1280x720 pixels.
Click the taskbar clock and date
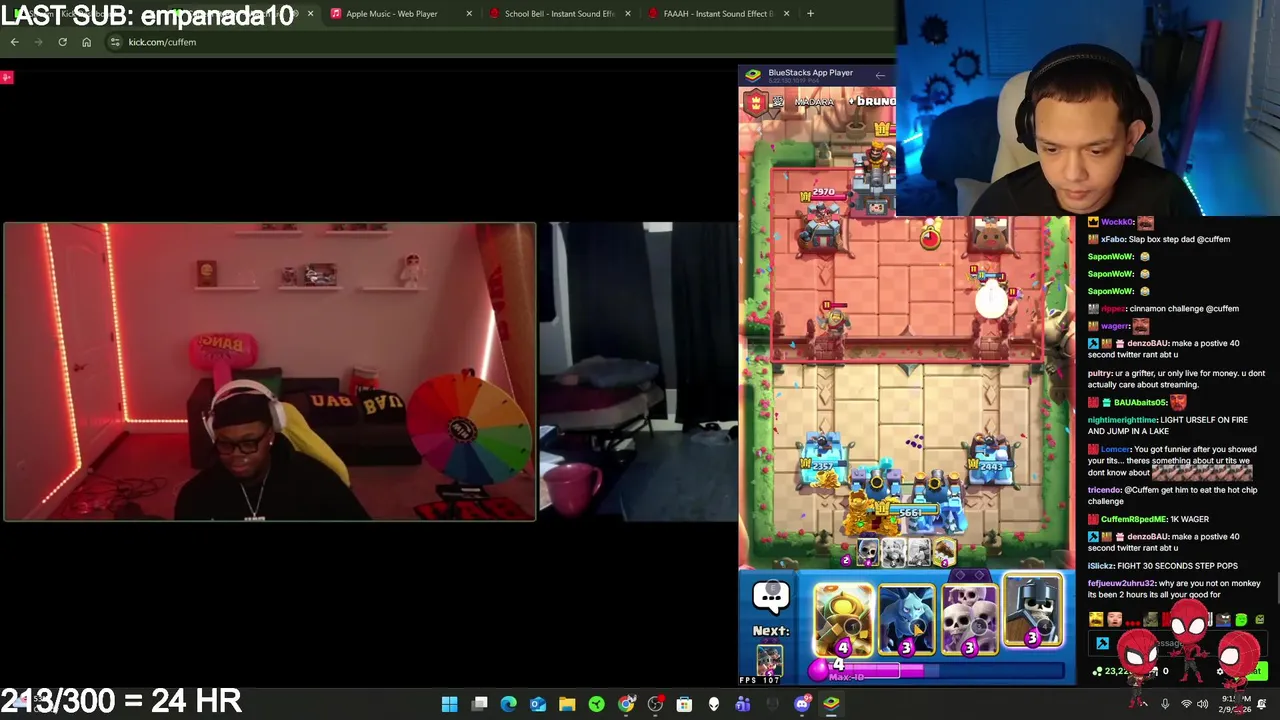click(1236, 704)
